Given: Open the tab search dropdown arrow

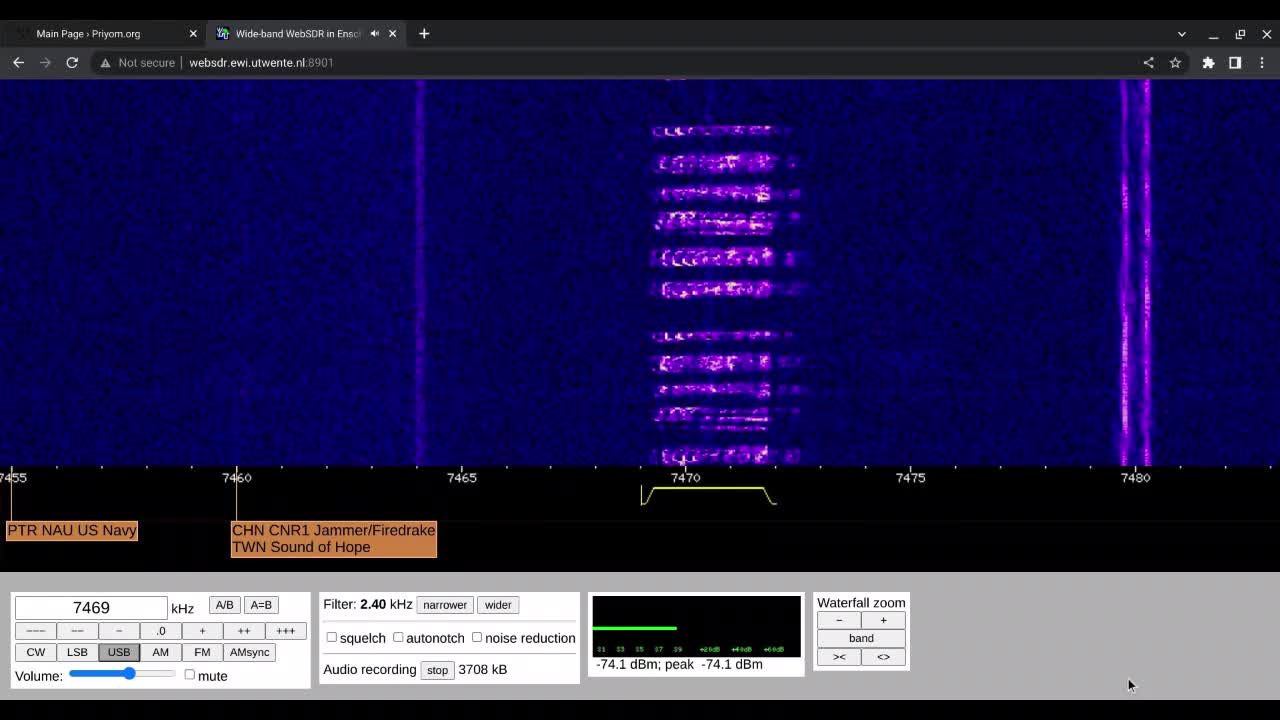Looking at the screenshot, I should pyautogui.click(x=1181, y=34).
